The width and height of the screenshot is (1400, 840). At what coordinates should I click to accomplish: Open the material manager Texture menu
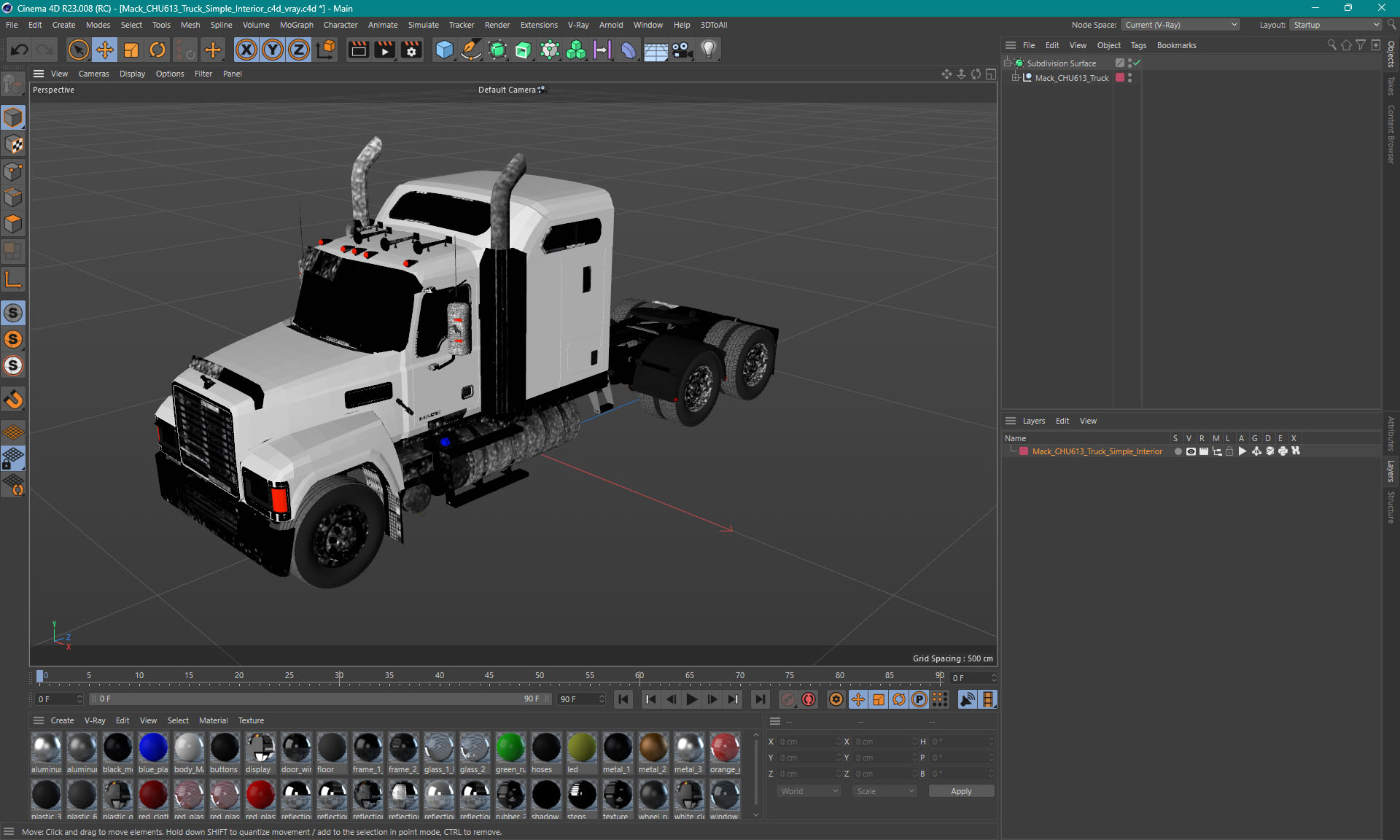tap(251, 720)
